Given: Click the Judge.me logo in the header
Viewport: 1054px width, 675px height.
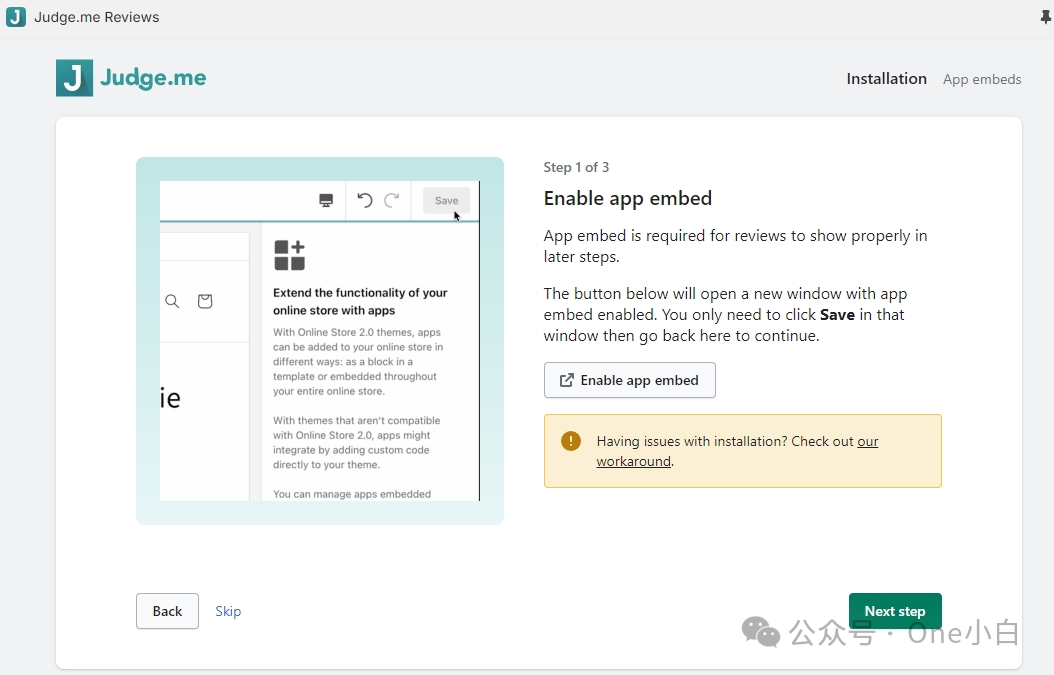Looking at the screenshot, I should 131,78.
